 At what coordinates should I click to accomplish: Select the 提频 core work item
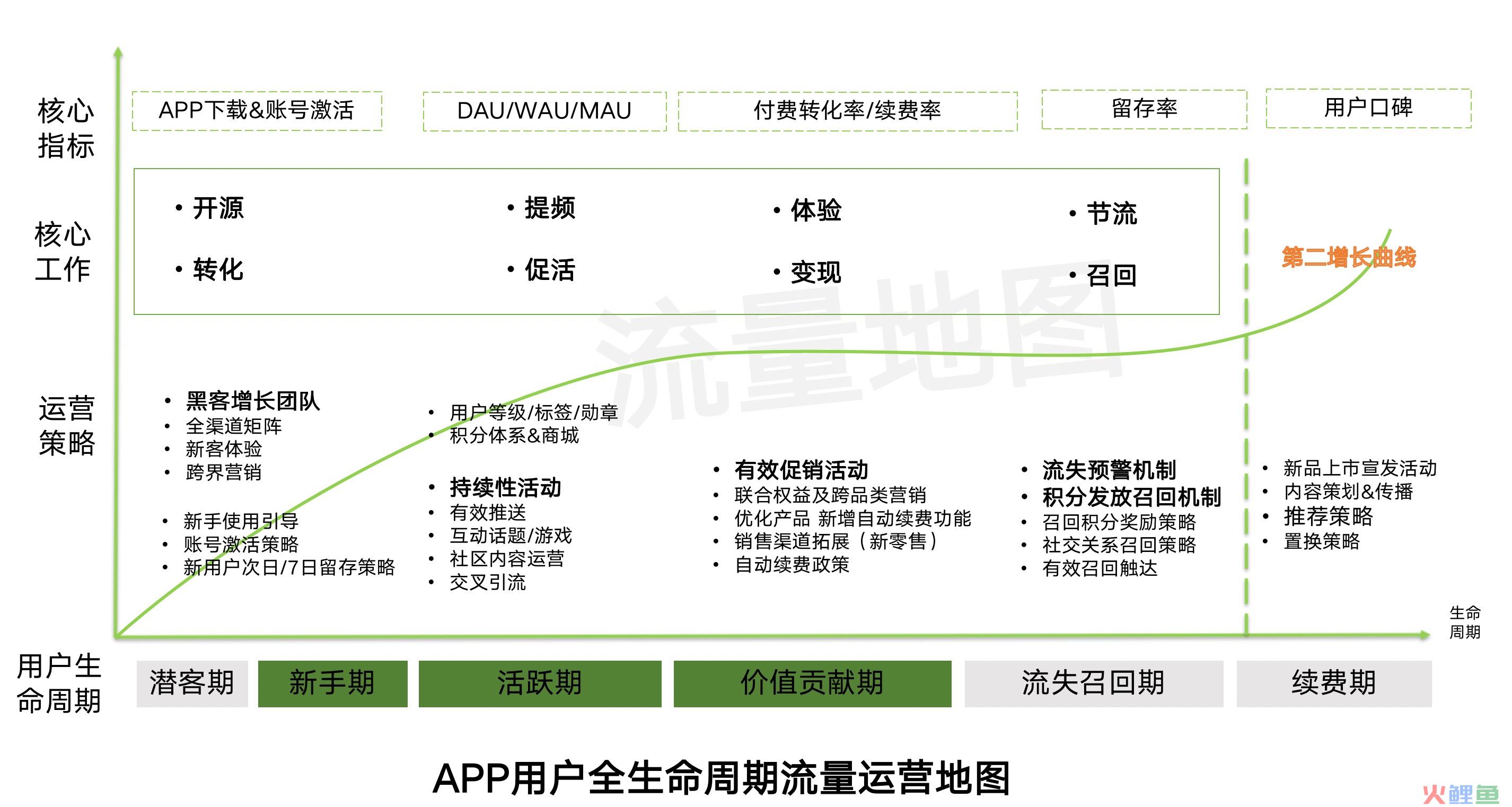(x=550, y=208)
